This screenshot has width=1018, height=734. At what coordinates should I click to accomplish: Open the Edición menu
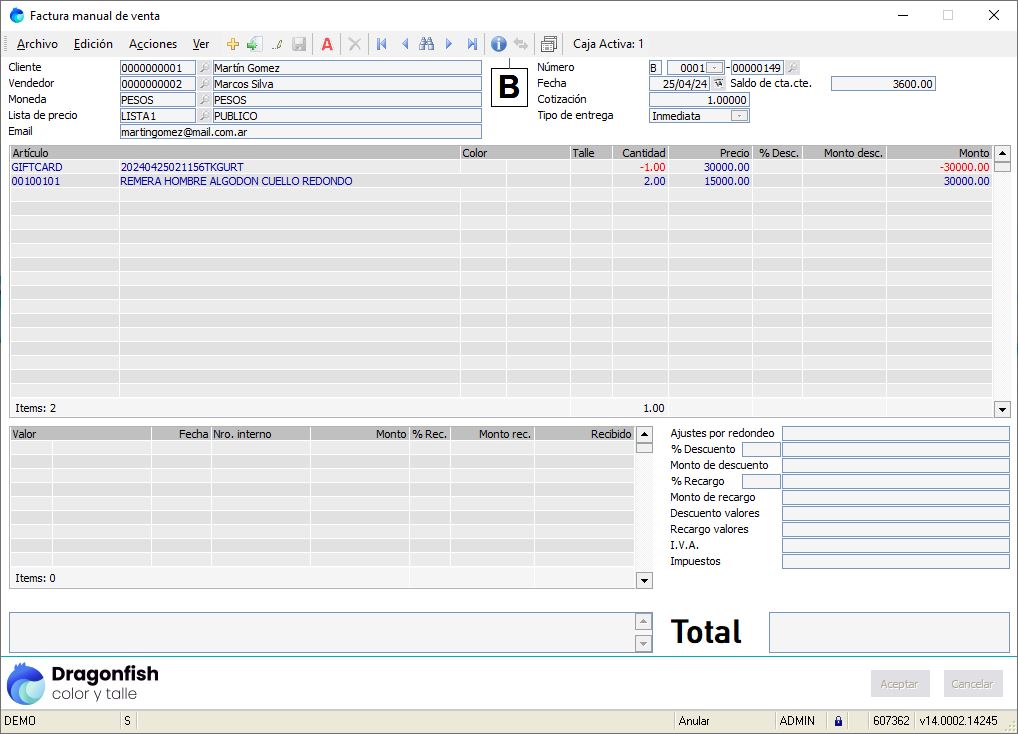(93, 44)
